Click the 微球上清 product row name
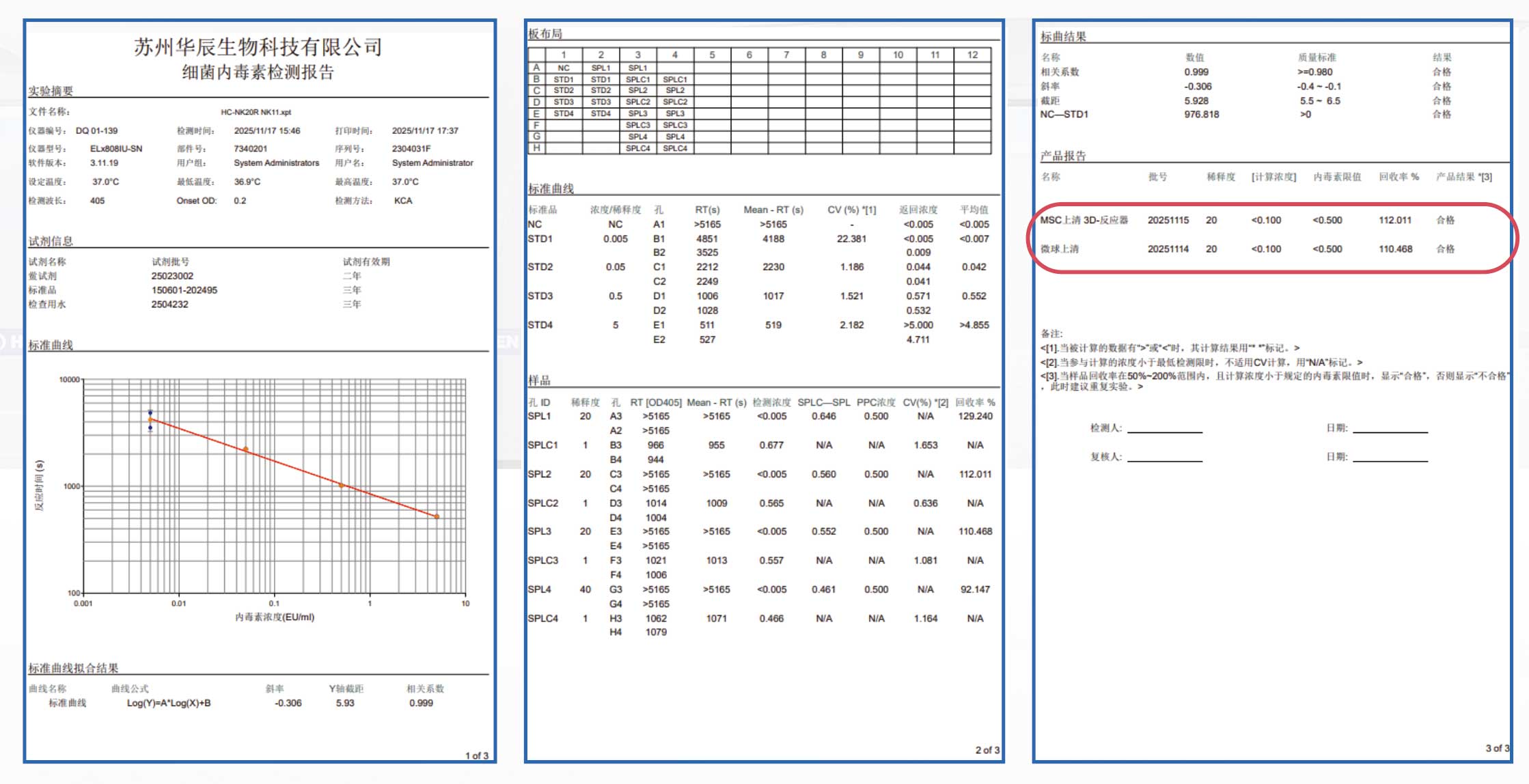Viewport: 1529px width, 784px height. pos(1059,249)
